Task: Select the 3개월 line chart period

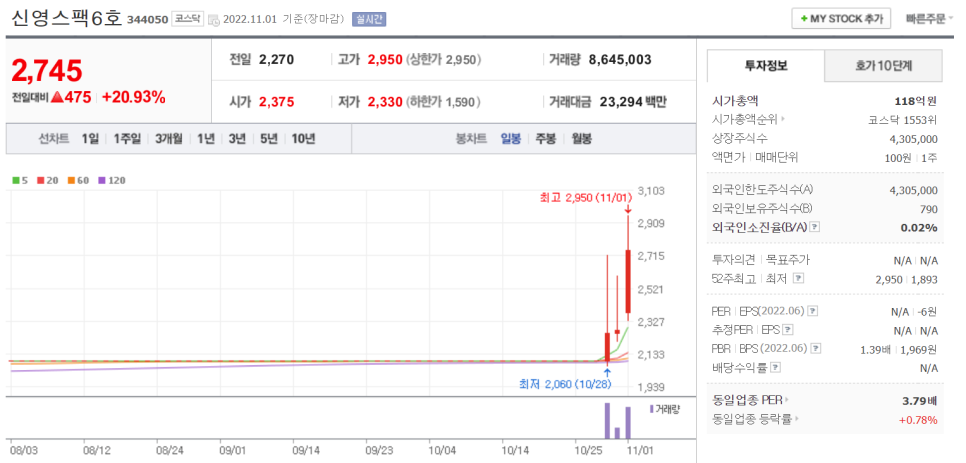Action: pyautogui.click(x=169, y=139)
